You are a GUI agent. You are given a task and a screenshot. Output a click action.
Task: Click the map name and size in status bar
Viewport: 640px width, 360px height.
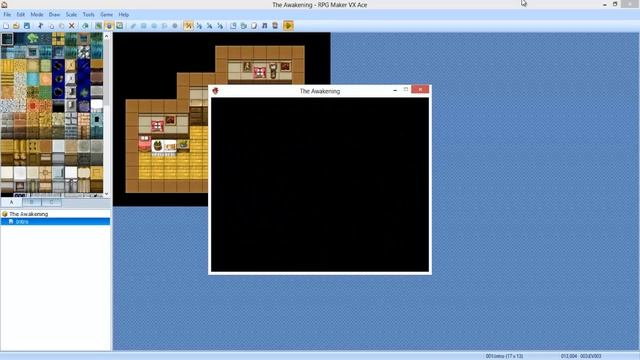[x=504, y=356]
